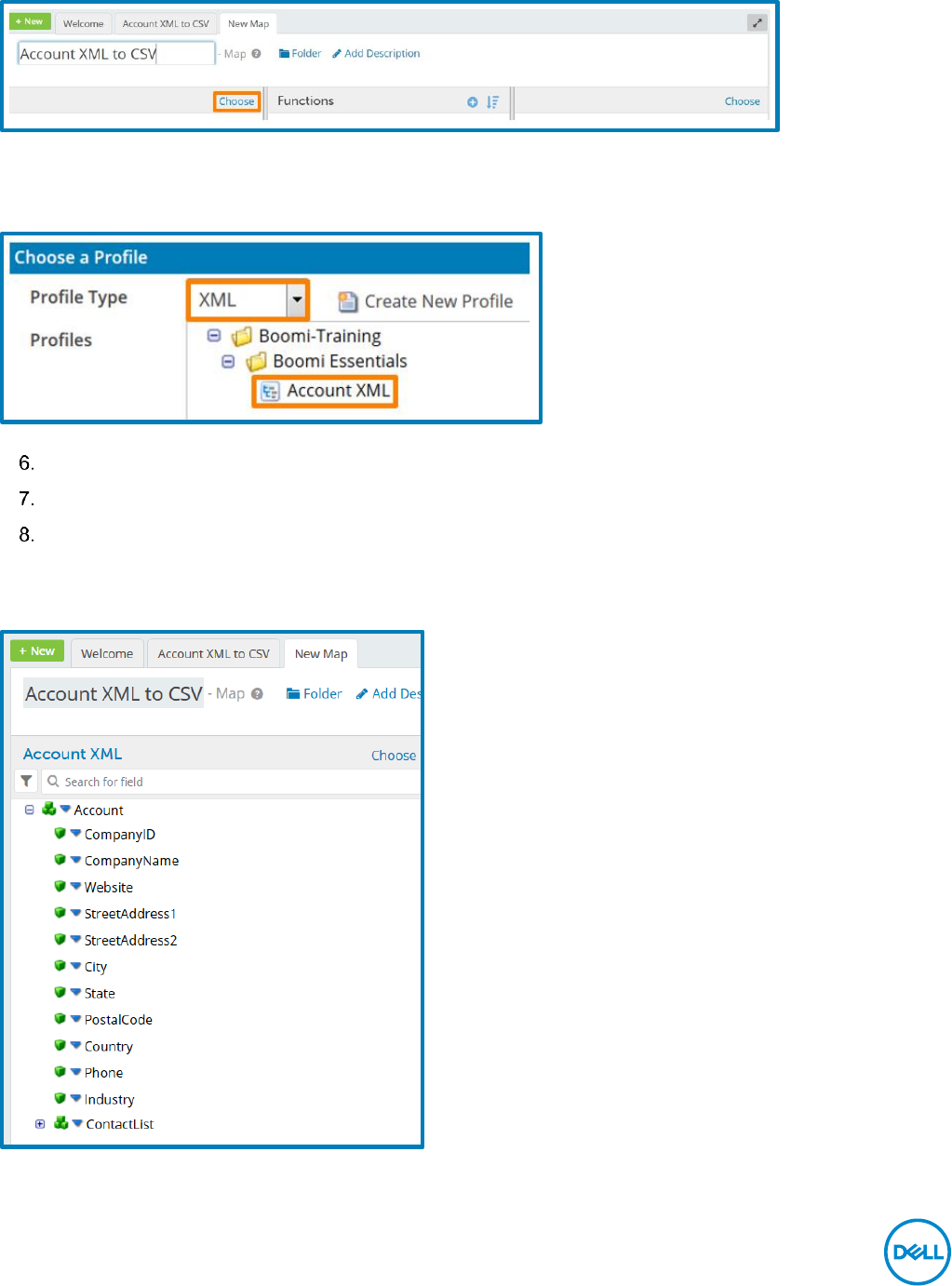Open Account XML to CSV tab above field tree
The width and height of the screenshot is (952, 1286).
pos(214,653)
